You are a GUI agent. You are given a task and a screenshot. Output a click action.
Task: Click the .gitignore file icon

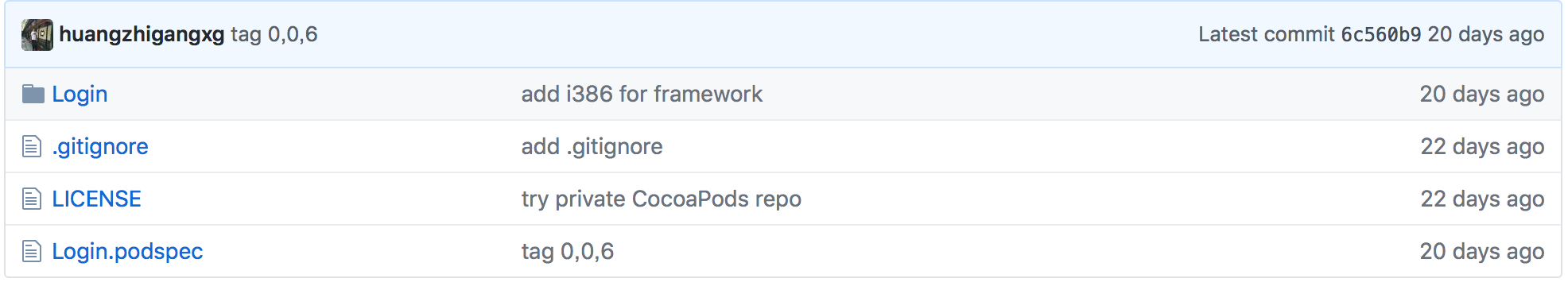(32, 146)
